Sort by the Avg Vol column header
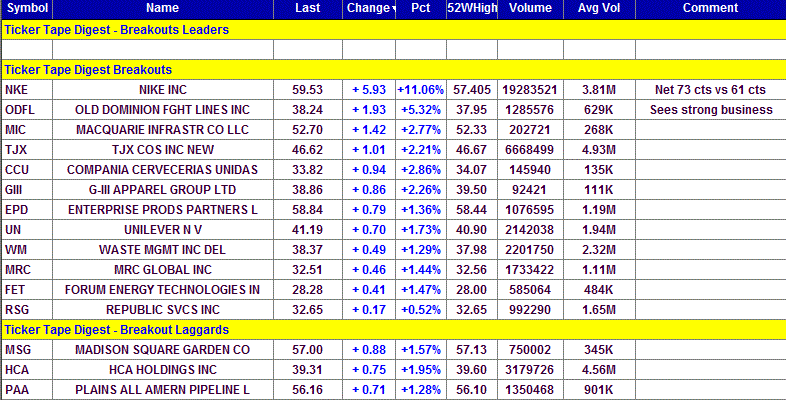The width and height of the screenshot is (786, 400). click(599, 9)
